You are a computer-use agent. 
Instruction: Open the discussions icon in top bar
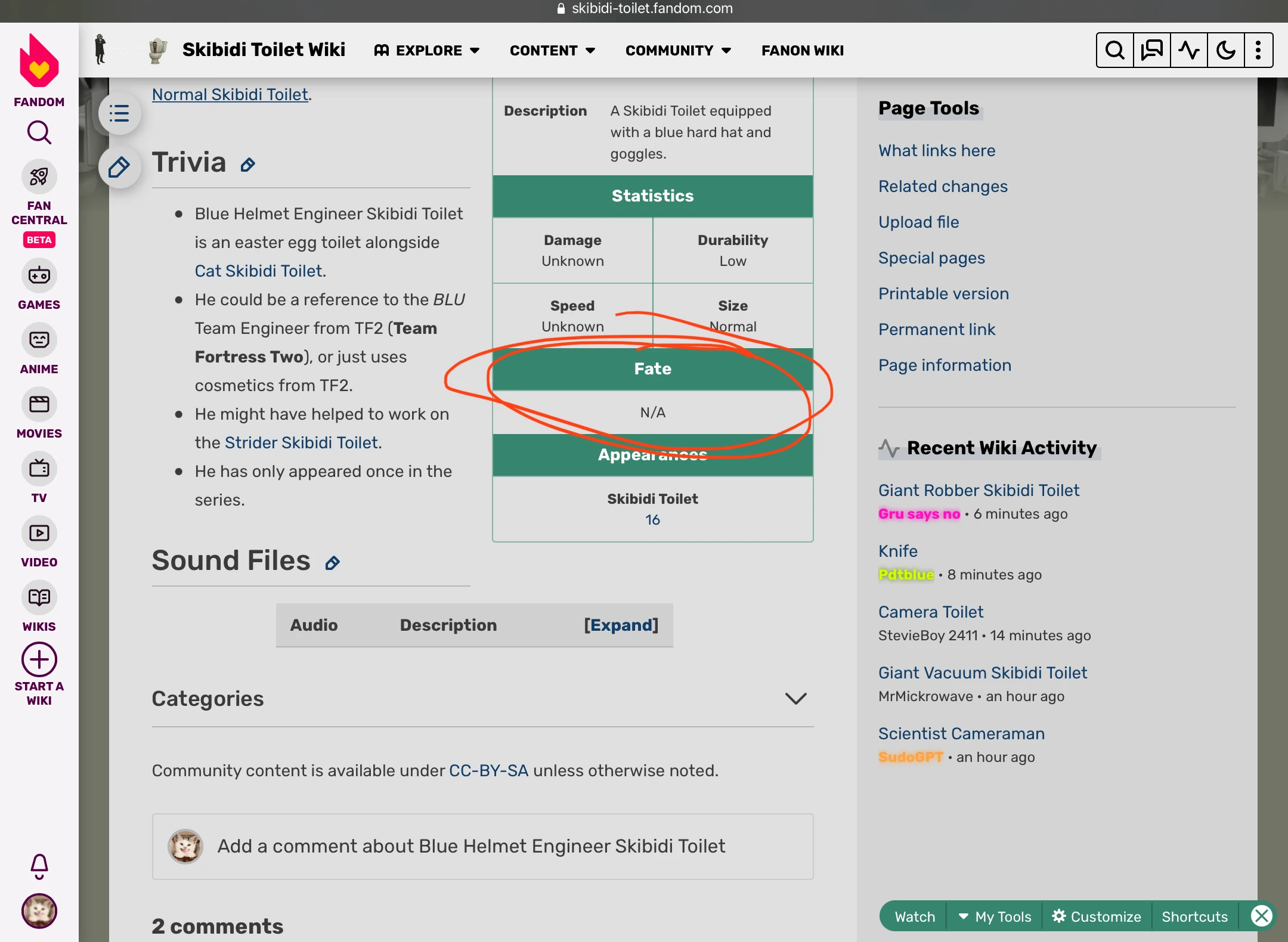click(x=1151, y=50)
